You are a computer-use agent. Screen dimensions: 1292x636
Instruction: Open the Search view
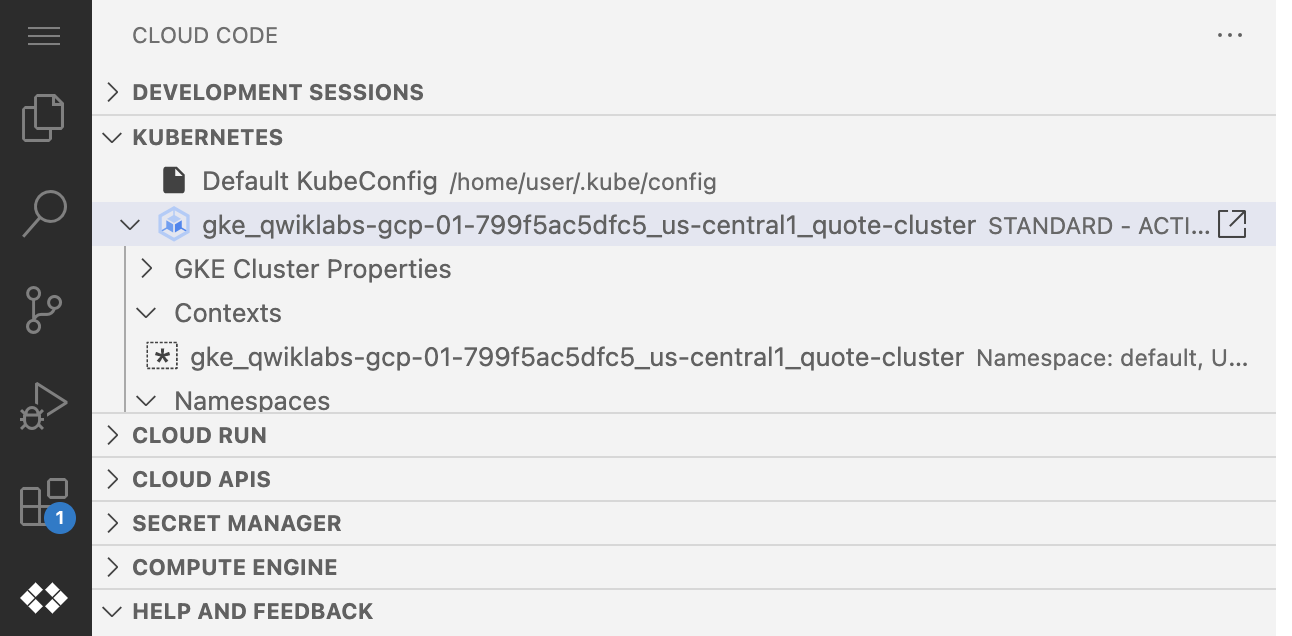coord(44,213)
